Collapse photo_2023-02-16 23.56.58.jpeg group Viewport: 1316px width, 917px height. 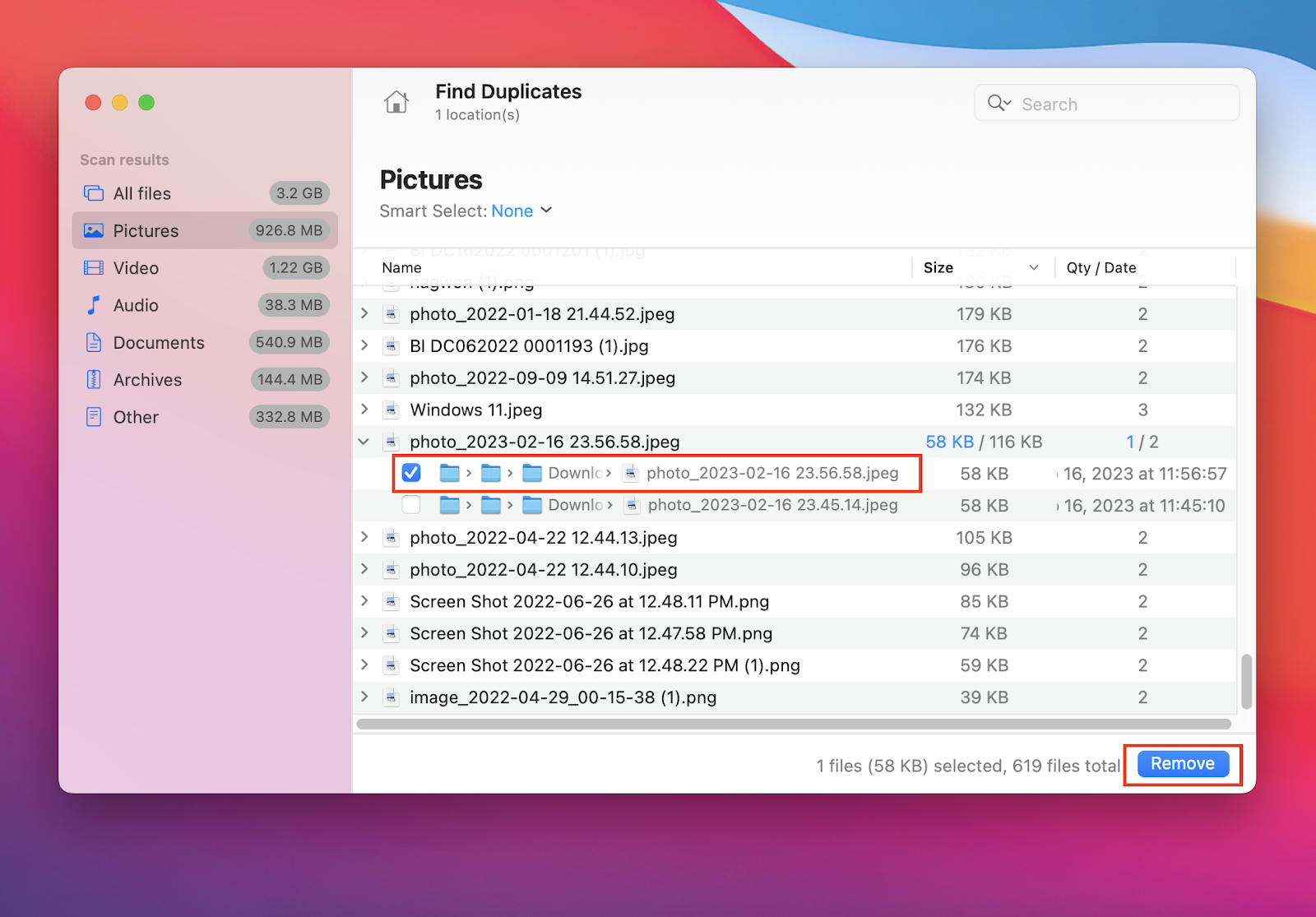click(x=364, y=442)
